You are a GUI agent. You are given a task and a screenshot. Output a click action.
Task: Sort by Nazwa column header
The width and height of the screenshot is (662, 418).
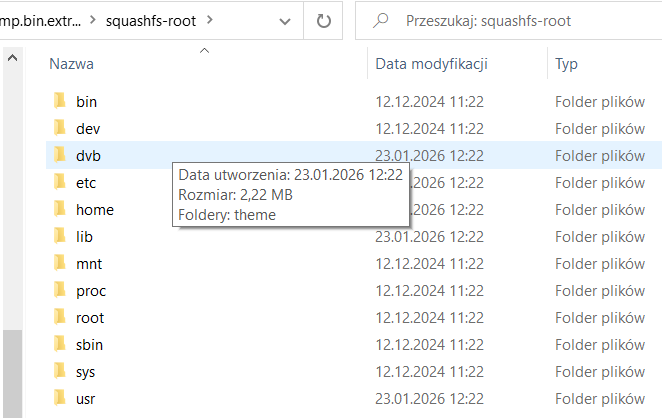tap(72, 64)
